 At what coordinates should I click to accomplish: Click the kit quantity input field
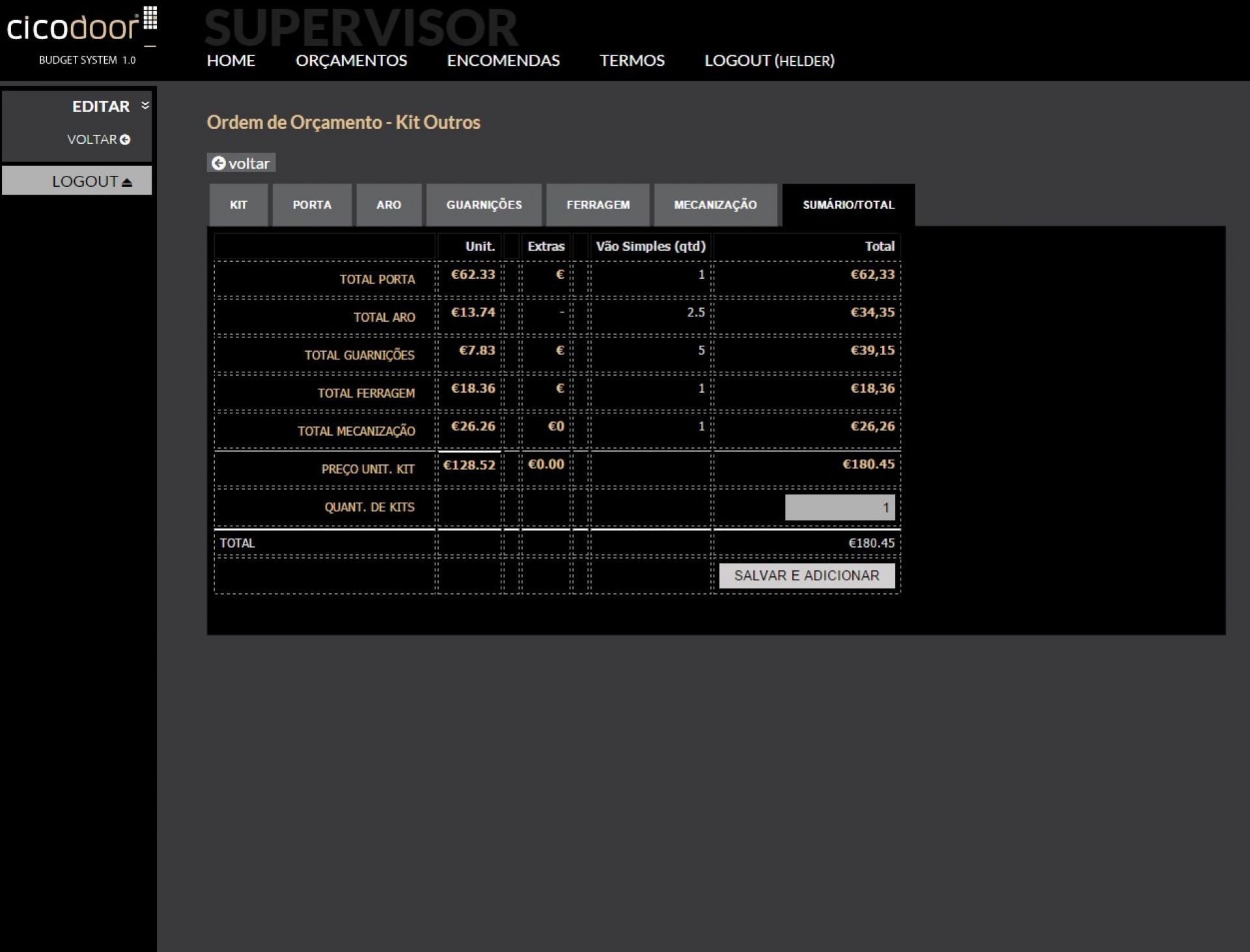point(839,507)
